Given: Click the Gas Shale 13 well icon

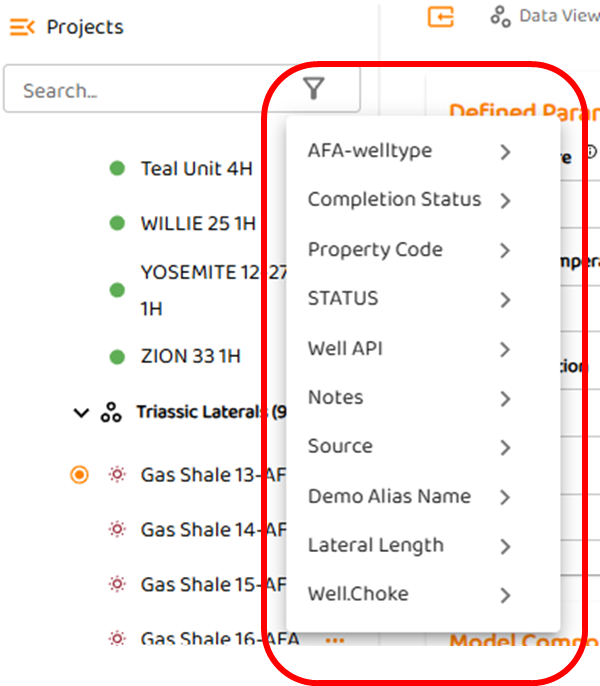Looking at the screenshot, I should click(117, 475).
